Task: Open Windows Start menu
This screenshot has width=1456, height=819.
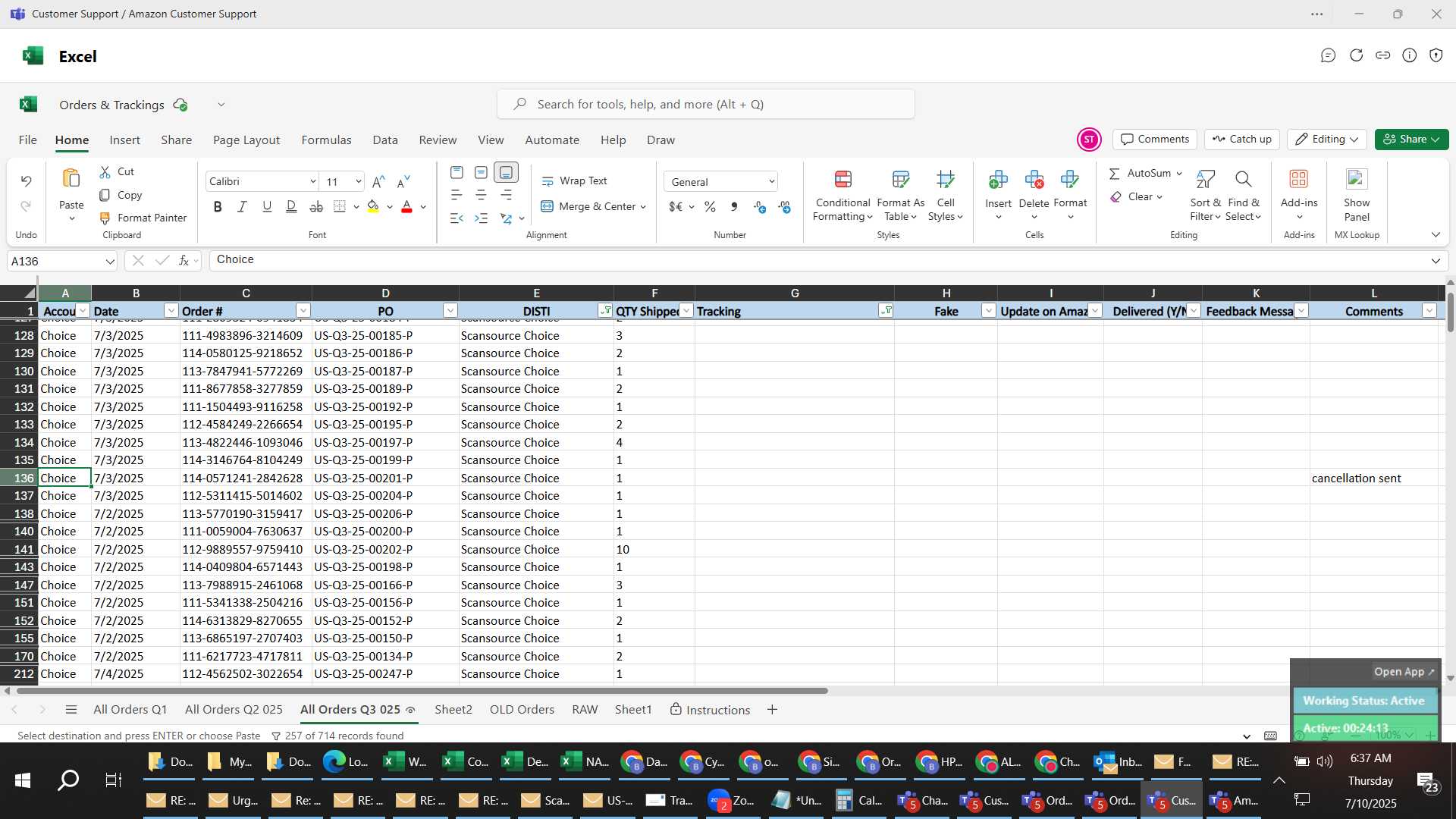Action: 23,780
